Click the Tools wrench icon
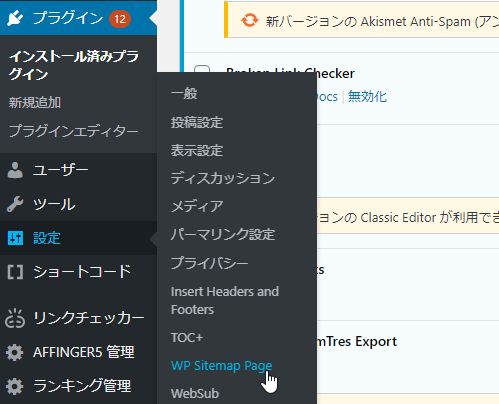 click(x=15, y=204)
